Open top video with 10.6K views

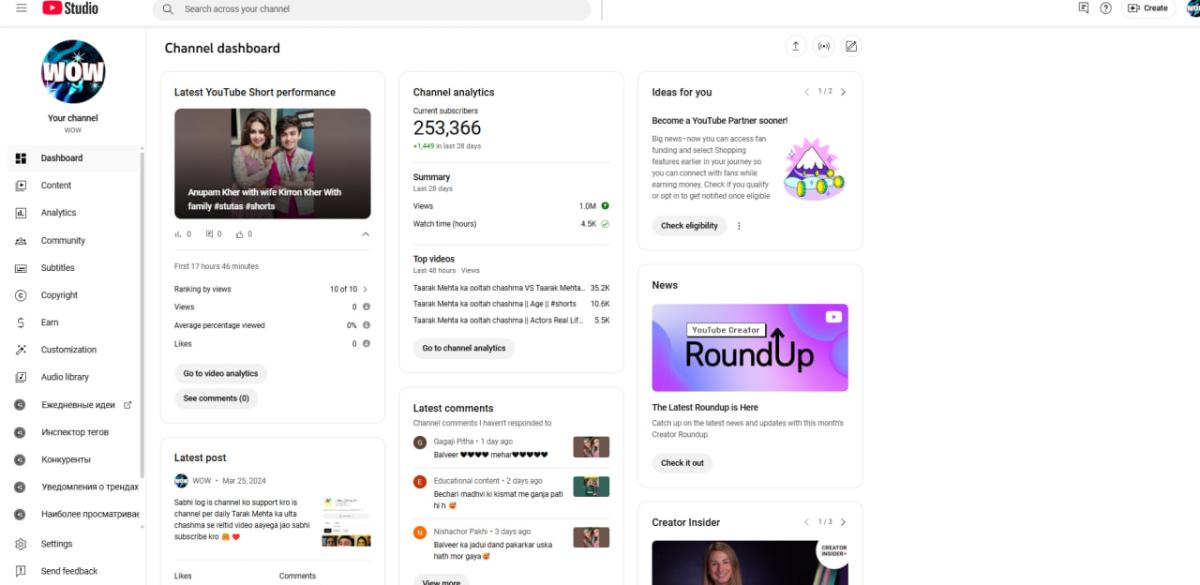[x=511, y=304]
